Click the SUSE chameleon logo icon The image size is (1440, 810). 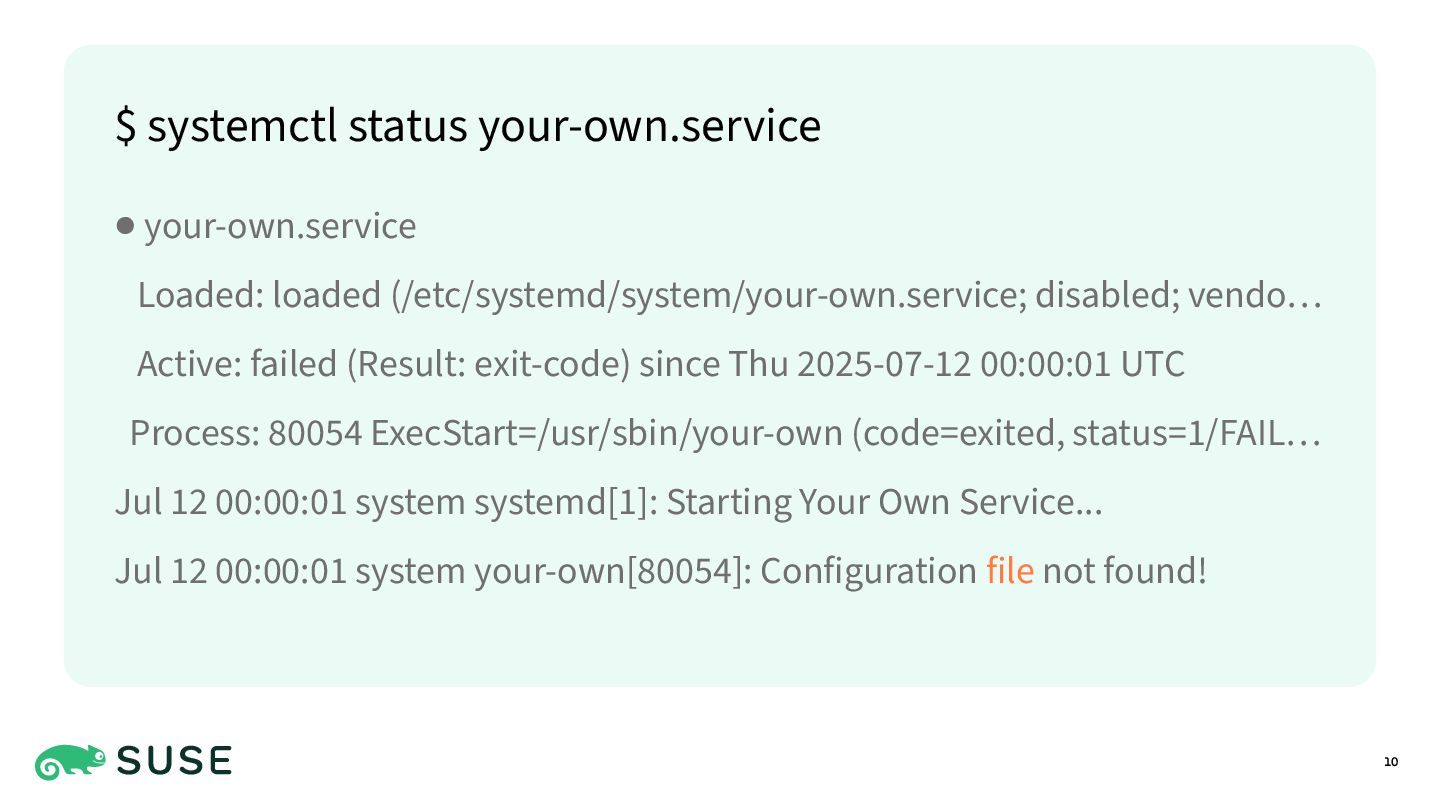(x=70, y=762)
